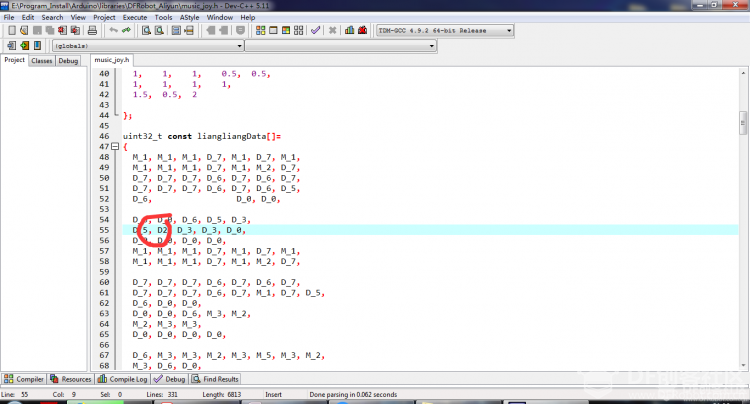This screenshot has width=750, height=404.
Task: Open the AStyle menu
Action: tap(189, 17)
